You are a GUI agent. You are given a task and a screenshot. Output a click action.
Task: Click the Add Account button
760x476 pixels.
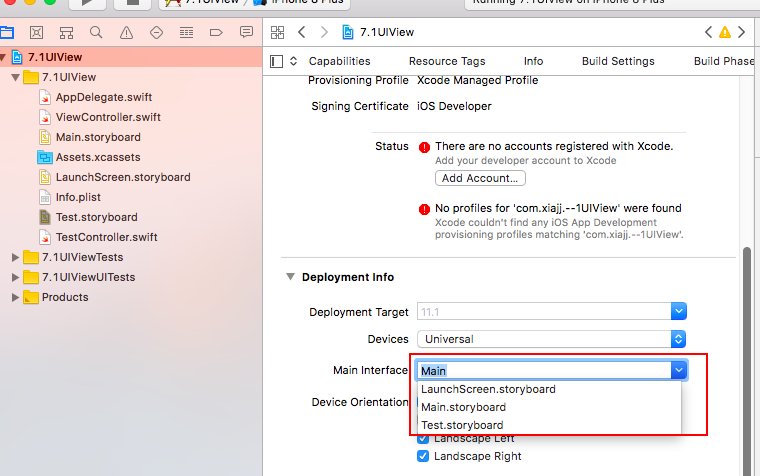[480, 178]
